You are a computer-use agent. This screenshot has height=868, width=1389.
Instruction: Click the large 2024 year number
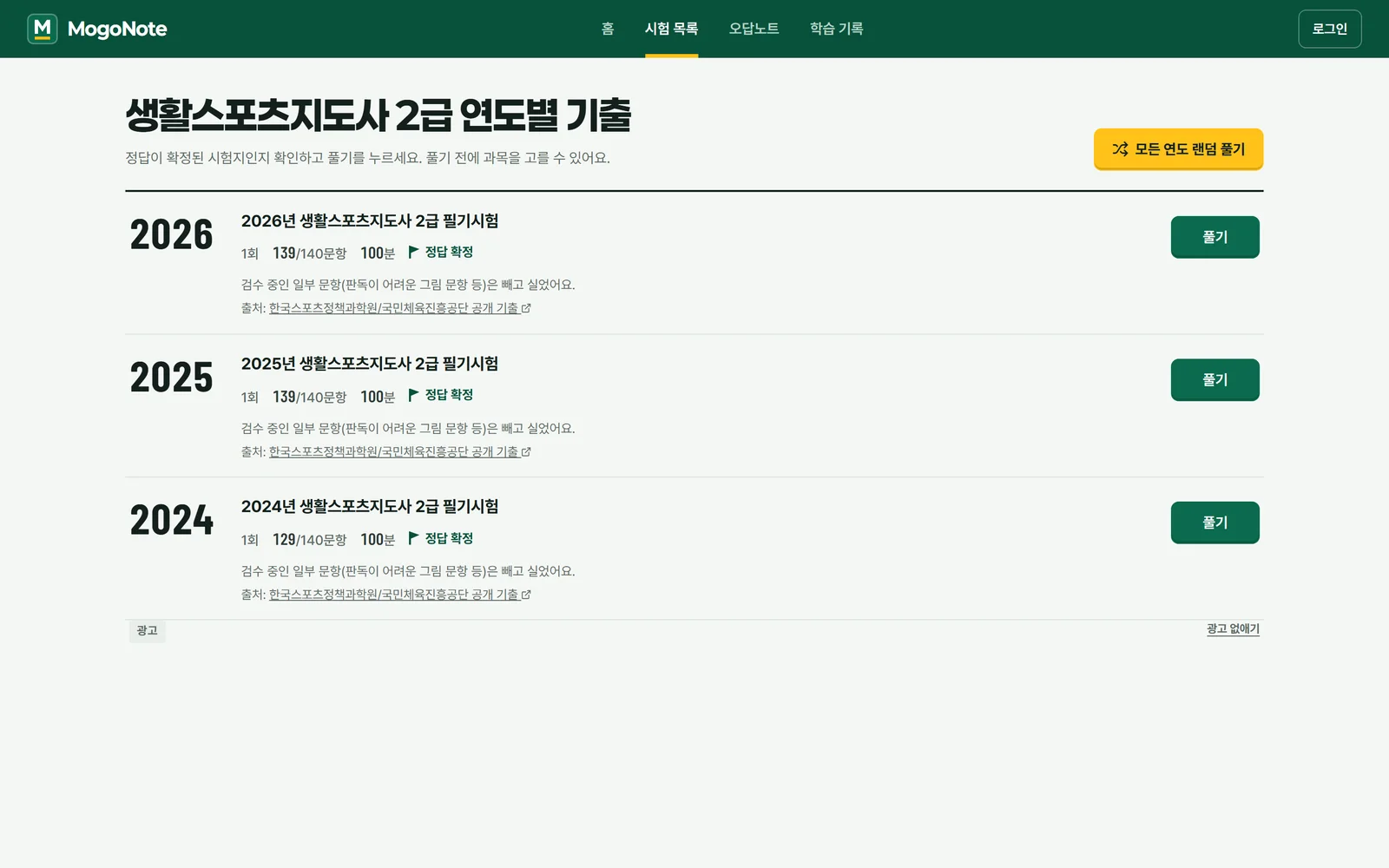click(171, 521)
